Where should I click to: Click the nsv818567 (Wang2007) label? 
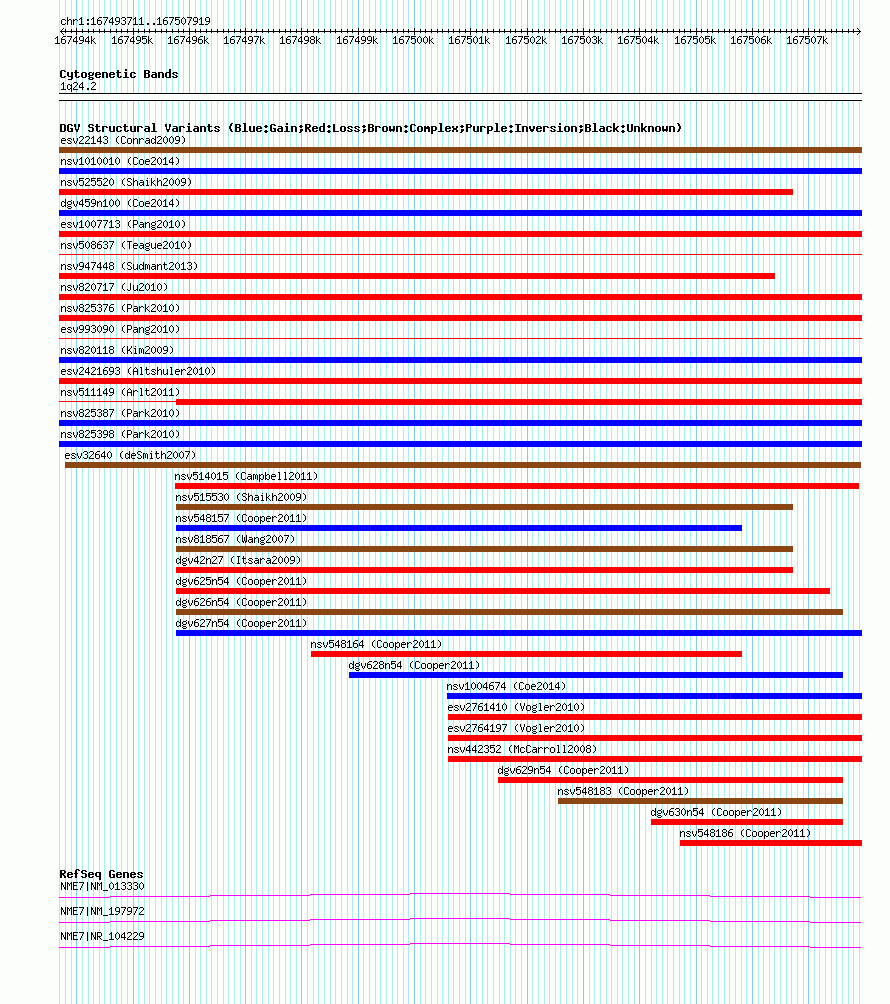[236, 539]
